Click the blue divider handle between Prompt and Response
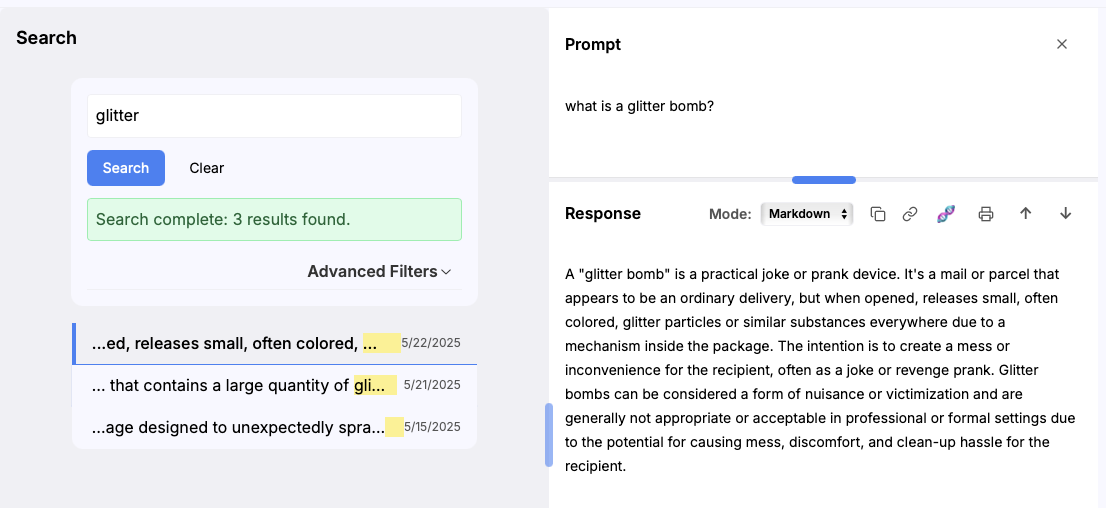This screenshot has height=508, width=1106. coord(823,180)
